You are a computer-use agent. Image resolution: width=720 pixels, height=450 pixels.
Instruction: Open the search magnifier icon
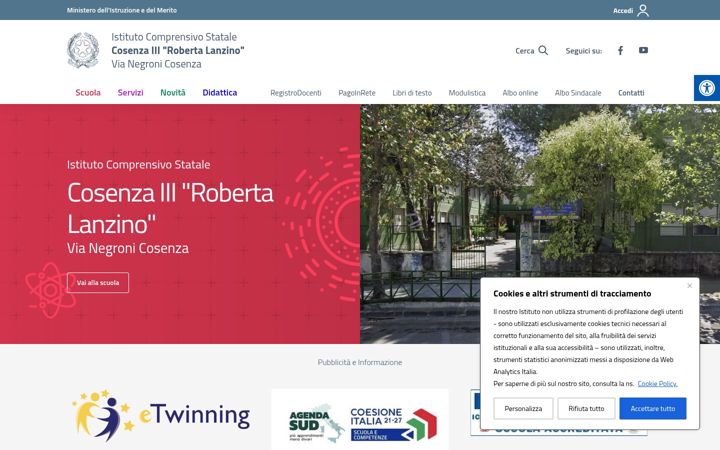tap(543, 50)
